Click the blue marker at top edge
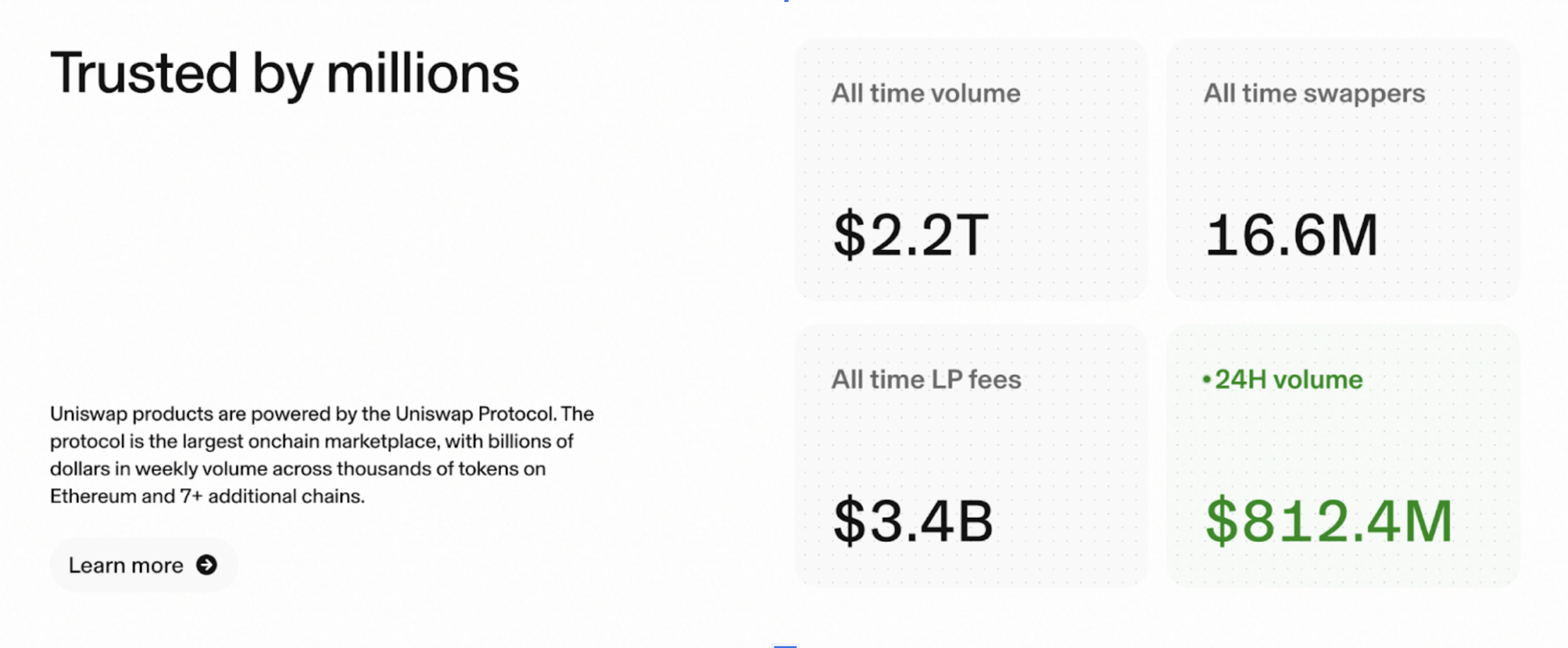Viewport: 1568px width, 648px height. click(786, 1)
